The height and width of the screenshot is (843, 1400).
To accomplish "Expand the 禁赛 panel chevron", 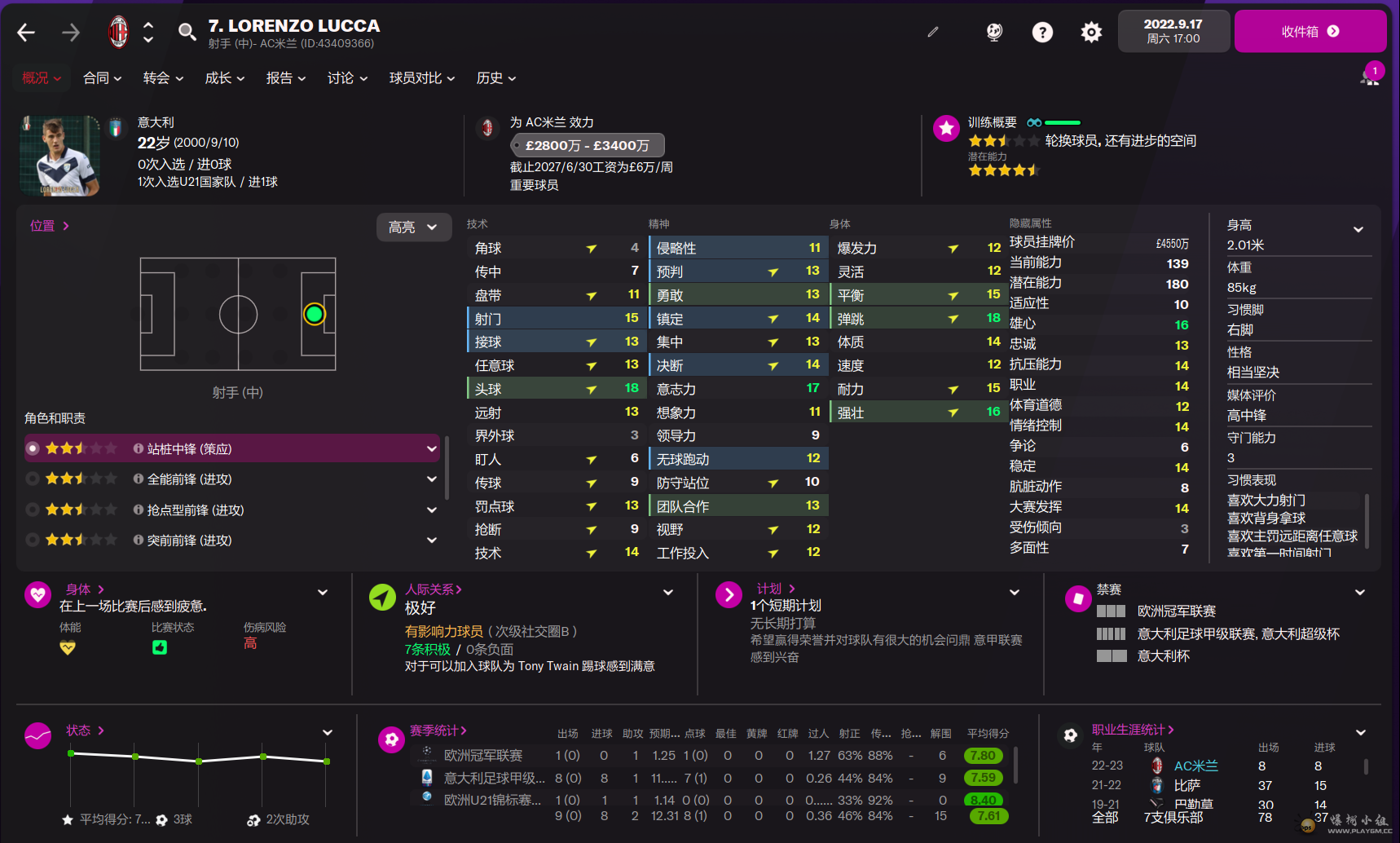I will coord(1360,593).
